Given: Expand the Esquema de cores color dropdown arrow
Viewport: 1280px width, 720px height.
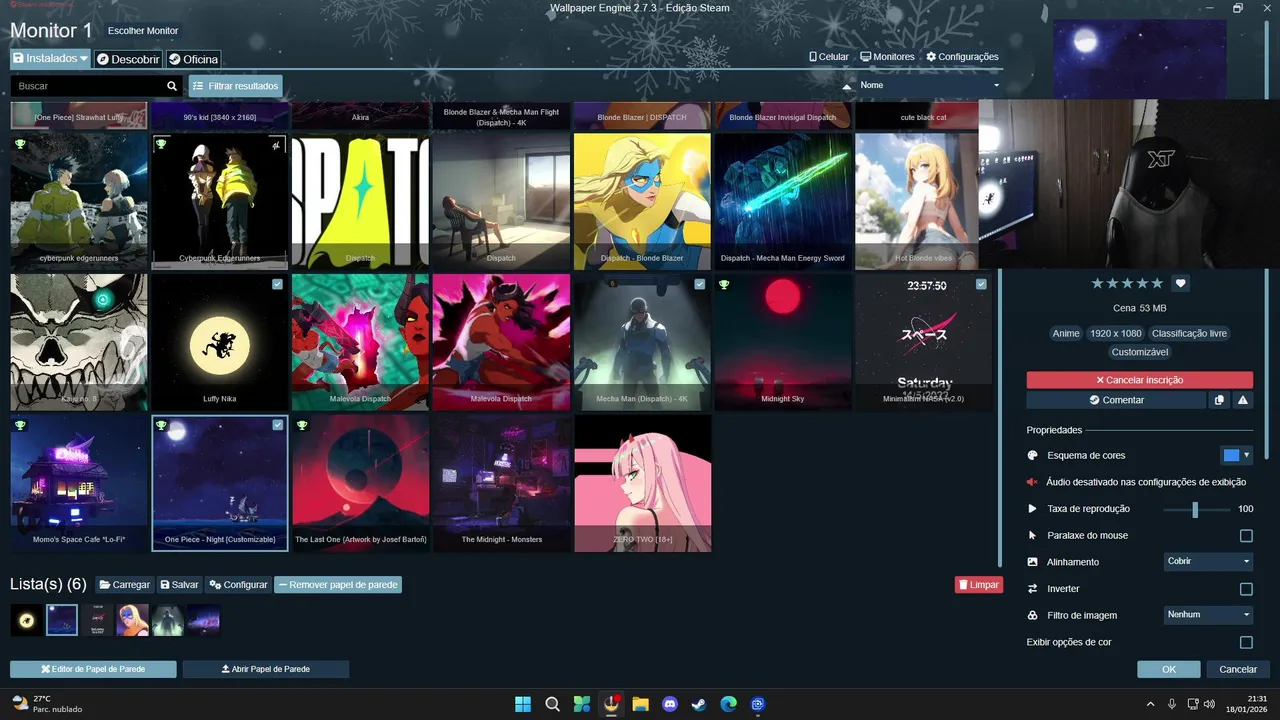Looking at the screenshot, I should pos(1247,455).
